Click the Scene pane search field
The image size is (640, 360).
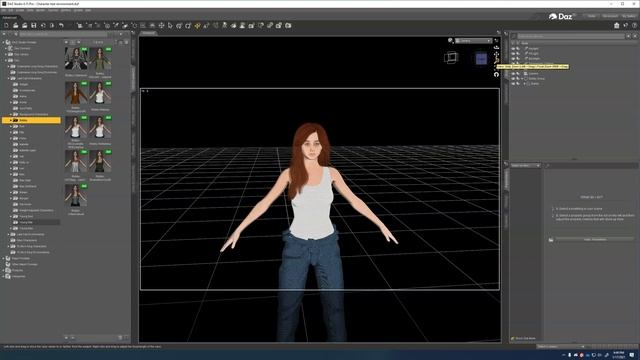[x=571, y=36]
